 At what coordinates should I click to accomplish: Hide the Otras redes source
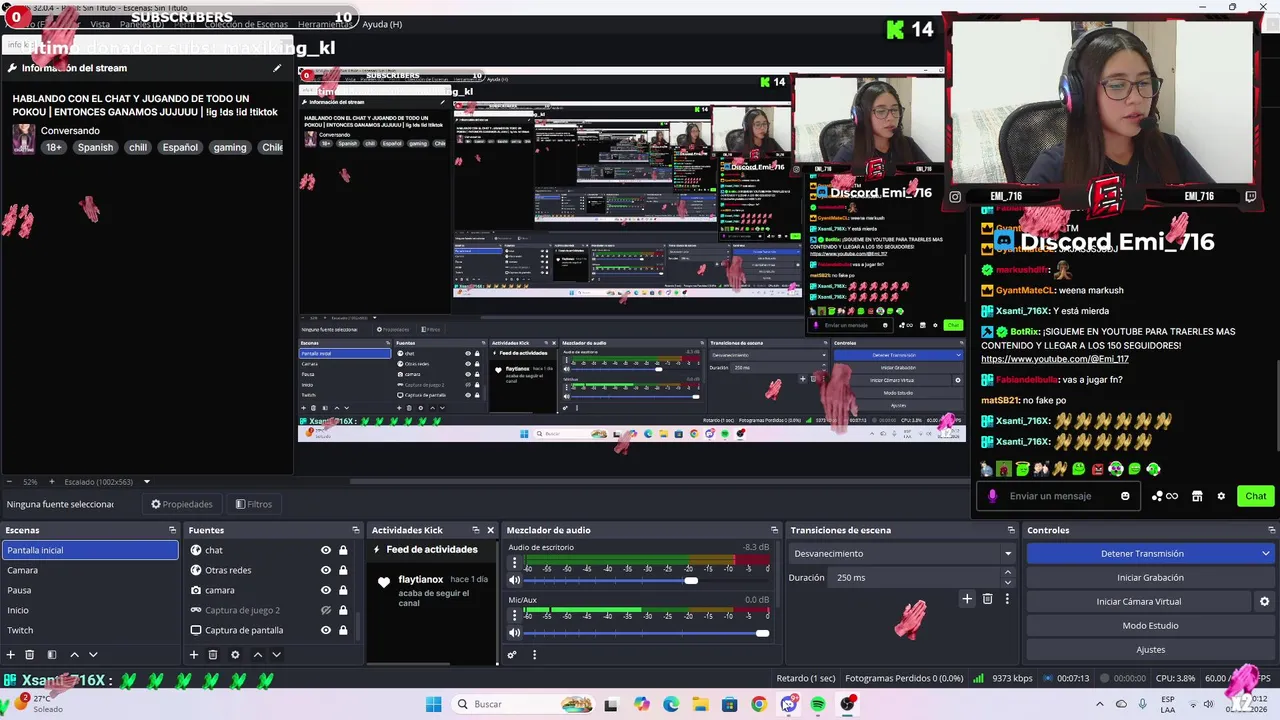click(325, 570)
